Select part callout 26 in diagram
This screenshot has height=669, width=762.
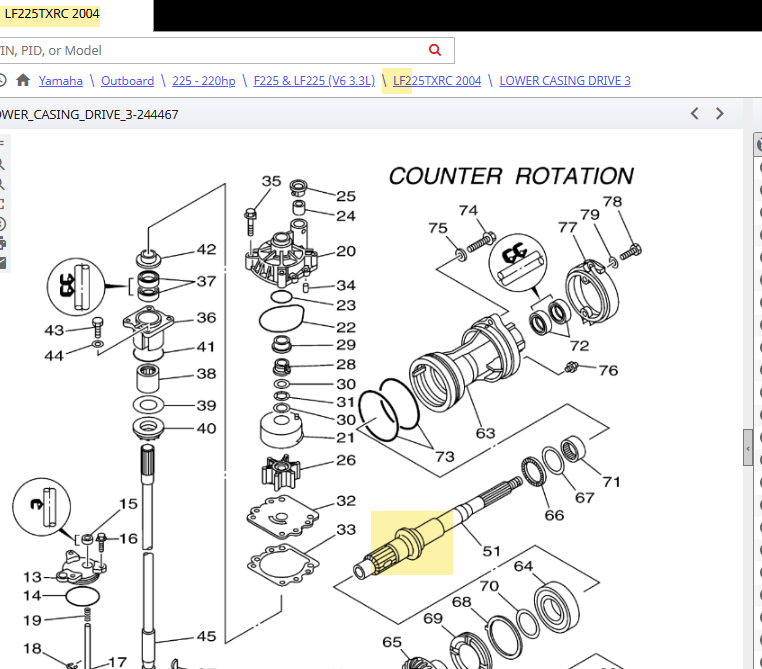346,461
